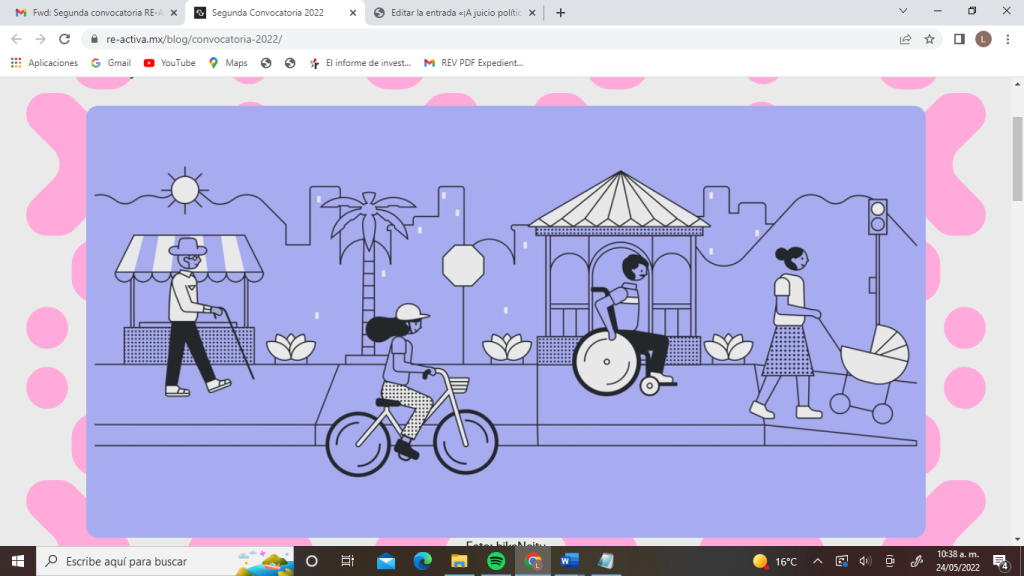The height and width of the screenshot is (576, 1024).
Task: Show hidden system tray icons
Action: [x=817, y=561]
